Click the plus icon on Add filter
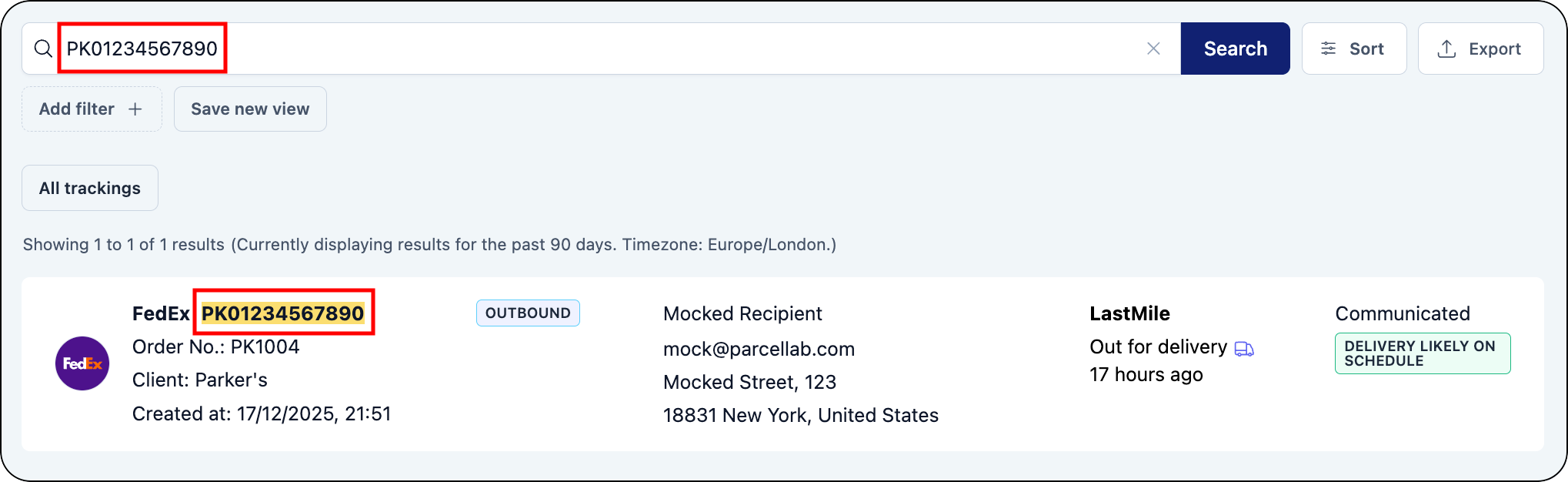 (x=135, y=109)
